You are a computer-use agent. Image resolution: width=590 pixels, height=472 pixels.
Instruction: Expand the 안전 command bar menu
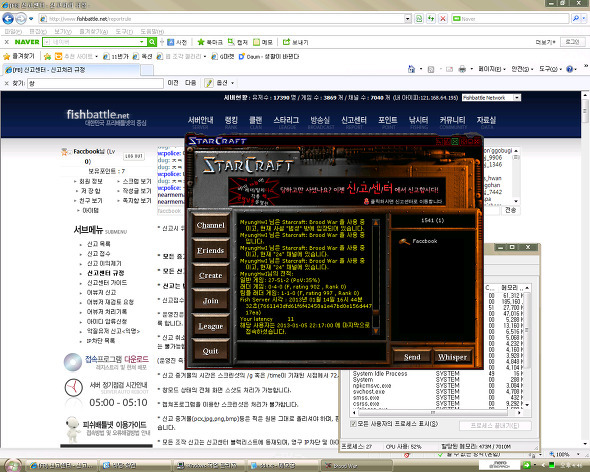522,69
